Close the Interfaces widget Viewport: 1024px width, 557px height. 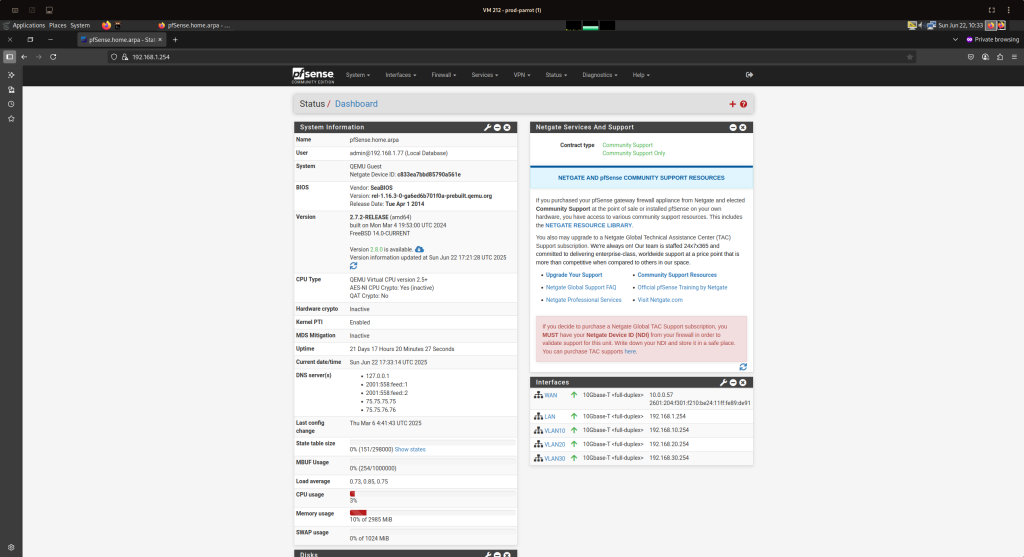tap(743, 383)
